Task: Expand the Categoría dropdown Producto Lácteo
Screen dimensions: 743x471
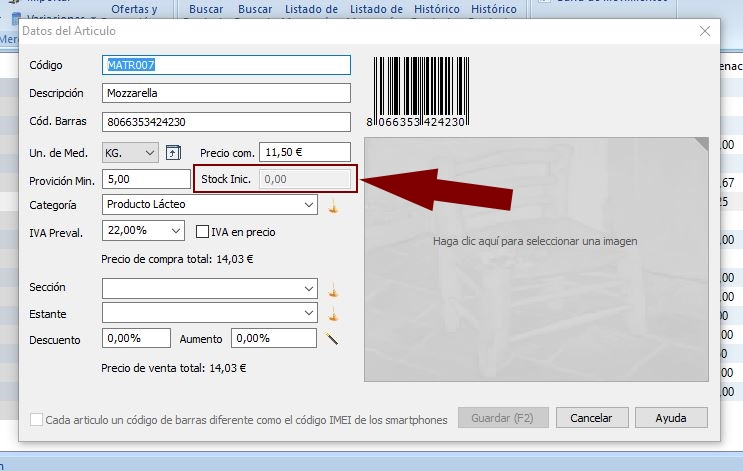Action: click(209, 204)
